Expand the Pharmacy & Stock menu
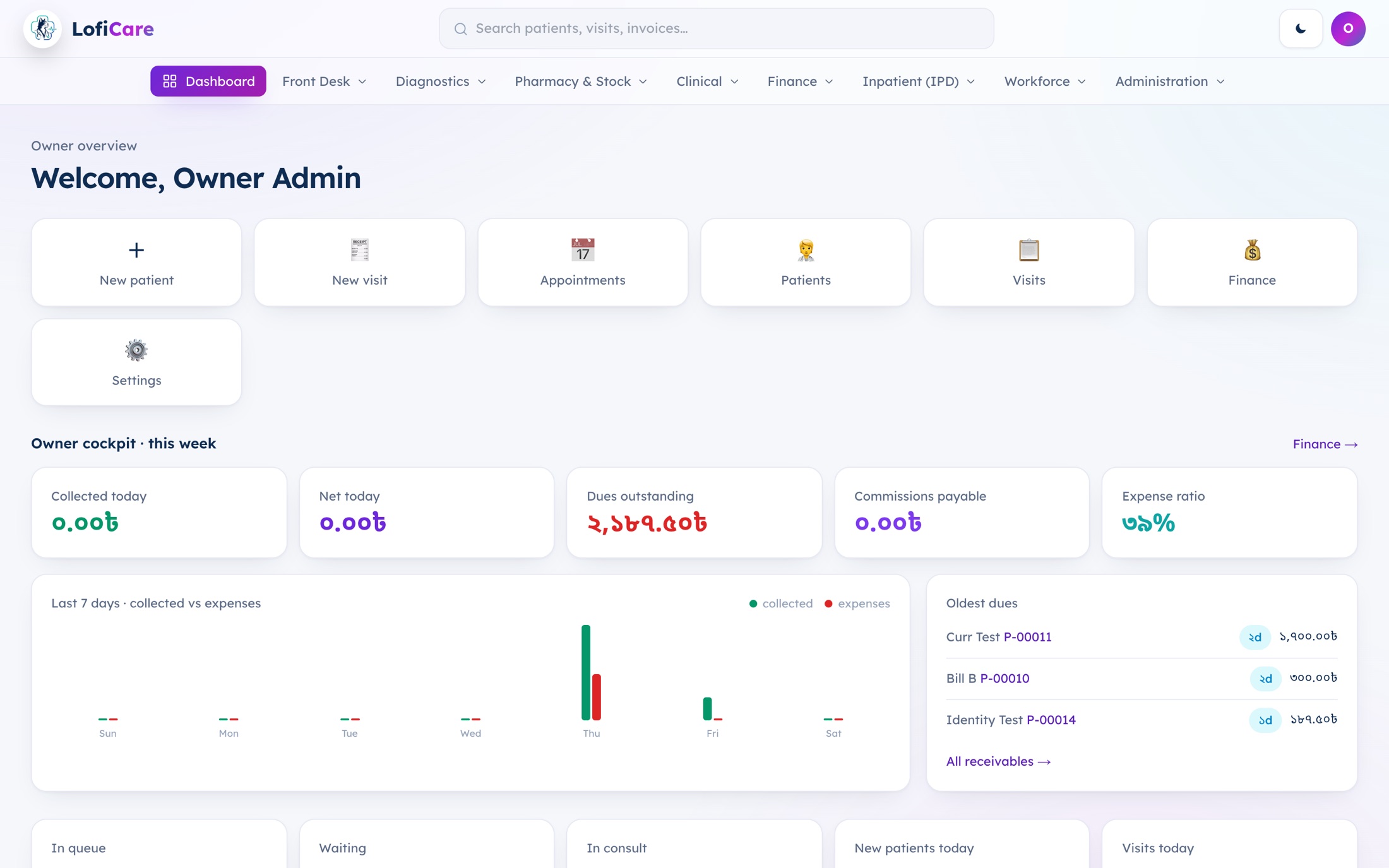 pos(581,81)
